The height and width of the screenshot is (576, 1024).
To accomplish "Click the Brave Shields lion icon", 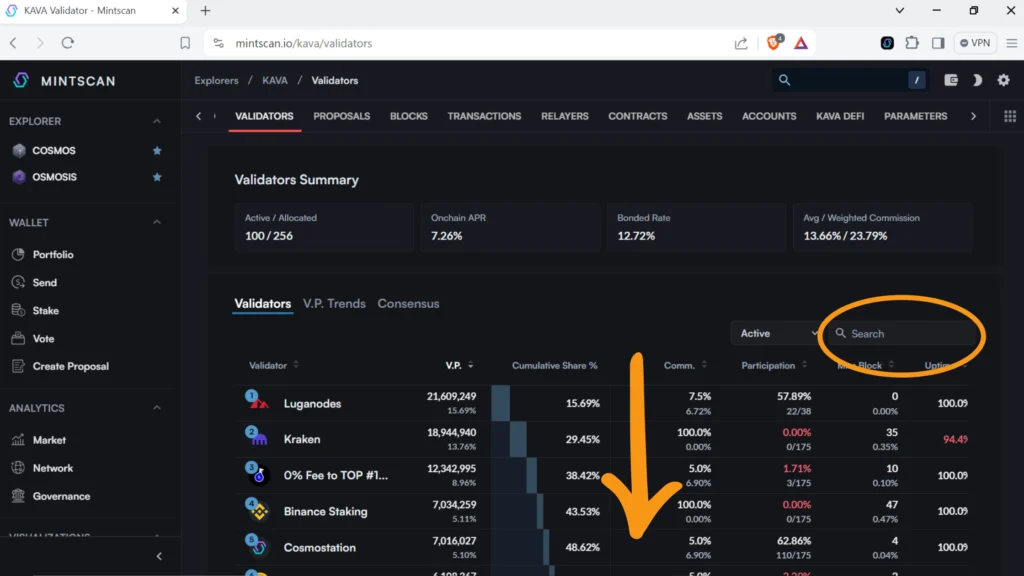I will (774, 43).
